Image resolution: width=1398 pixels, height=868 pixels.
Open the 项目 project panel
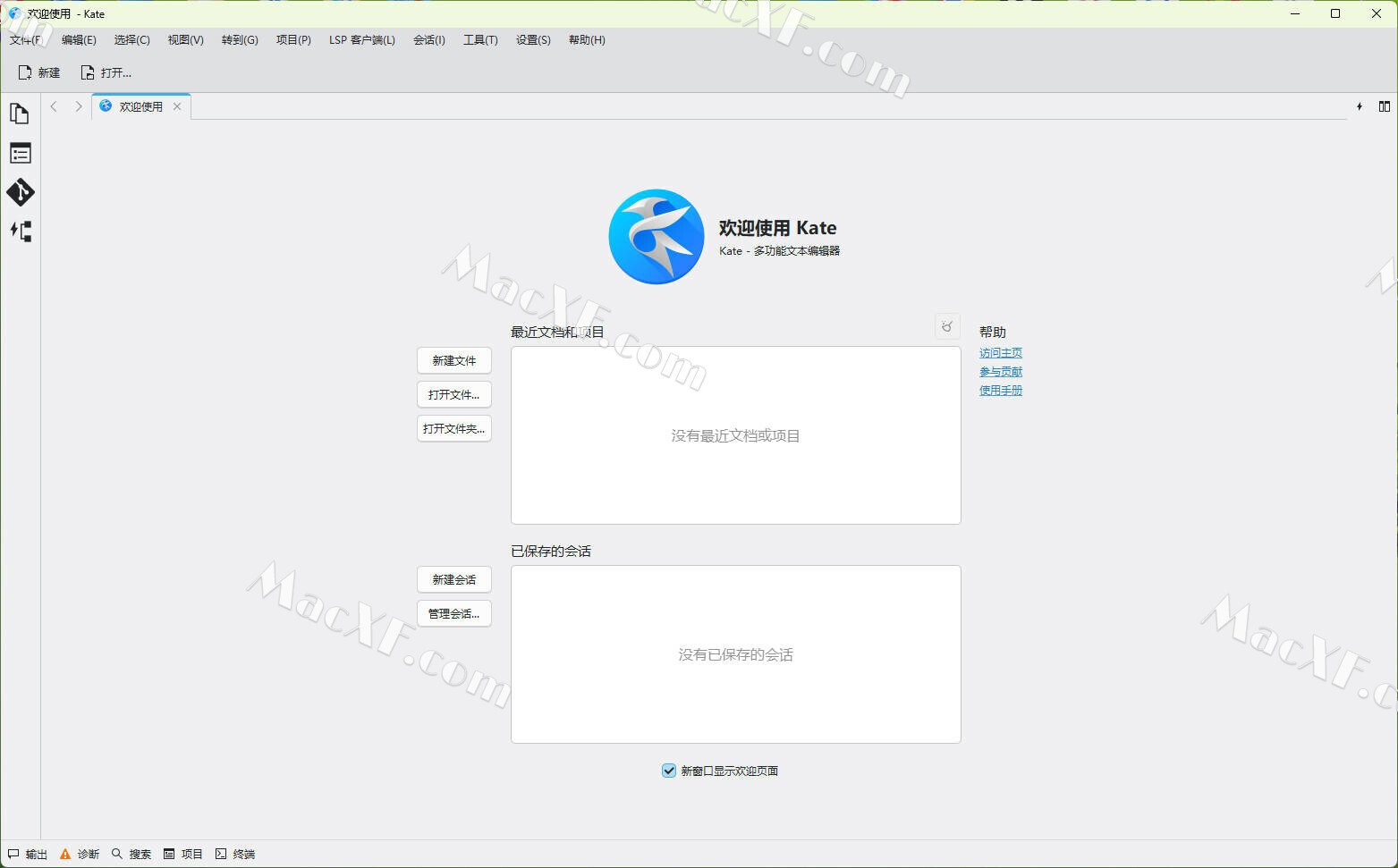[x=183, y=854]
